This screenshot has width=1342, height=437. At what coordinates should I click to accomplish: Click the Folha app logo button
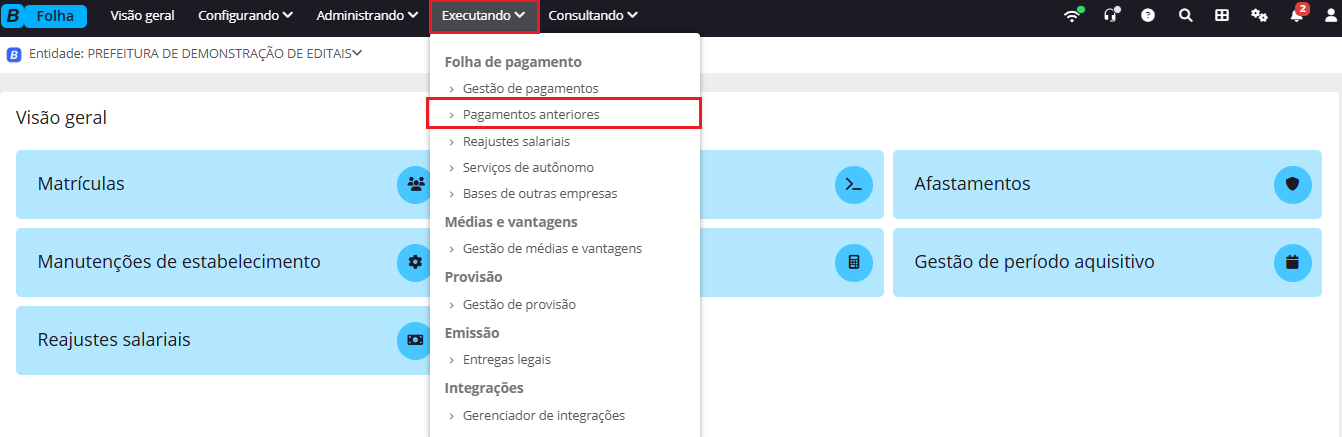(x=46, y=16)
